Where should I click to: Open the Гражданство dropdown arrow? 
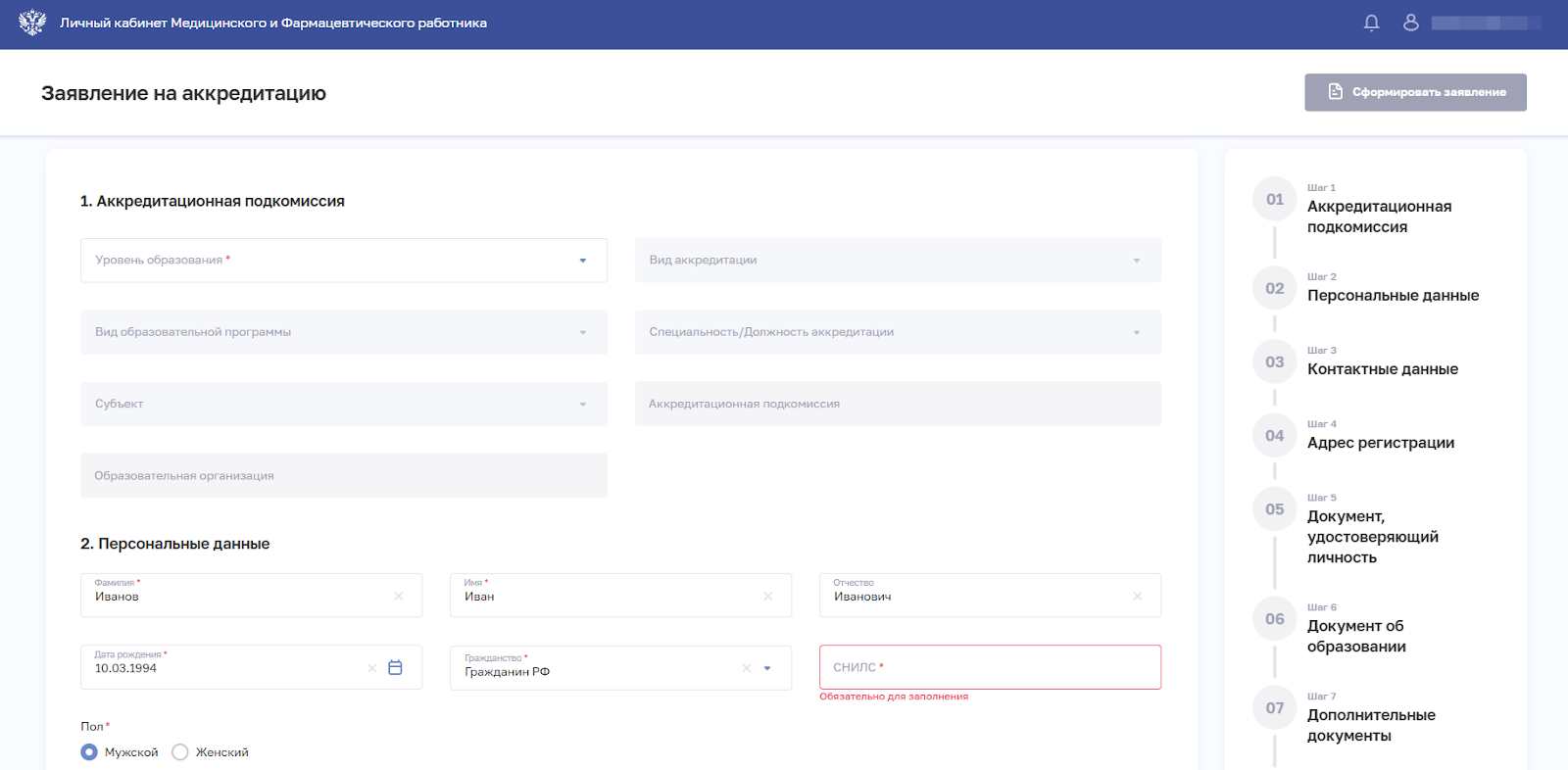(x=767, y=668)
